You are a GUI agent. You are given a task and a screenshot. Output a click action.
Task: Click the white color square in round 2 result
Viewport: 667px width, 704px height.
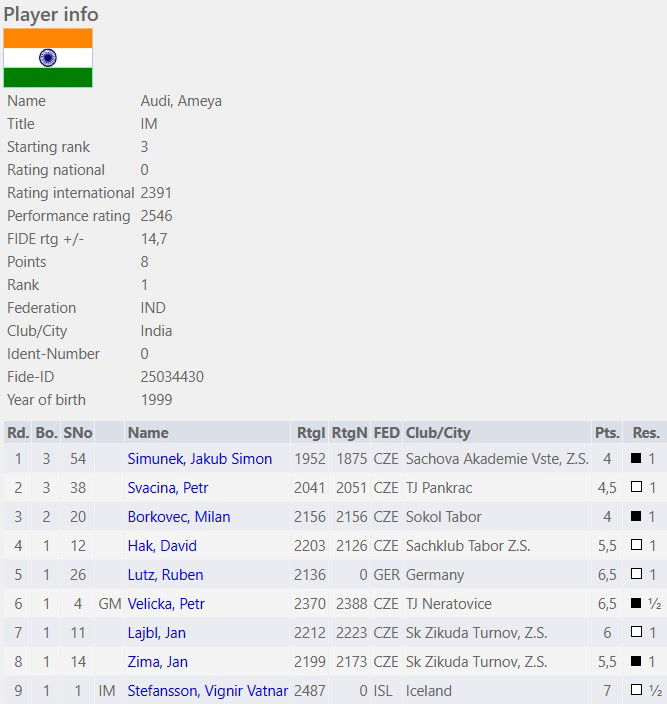point(636,488)
